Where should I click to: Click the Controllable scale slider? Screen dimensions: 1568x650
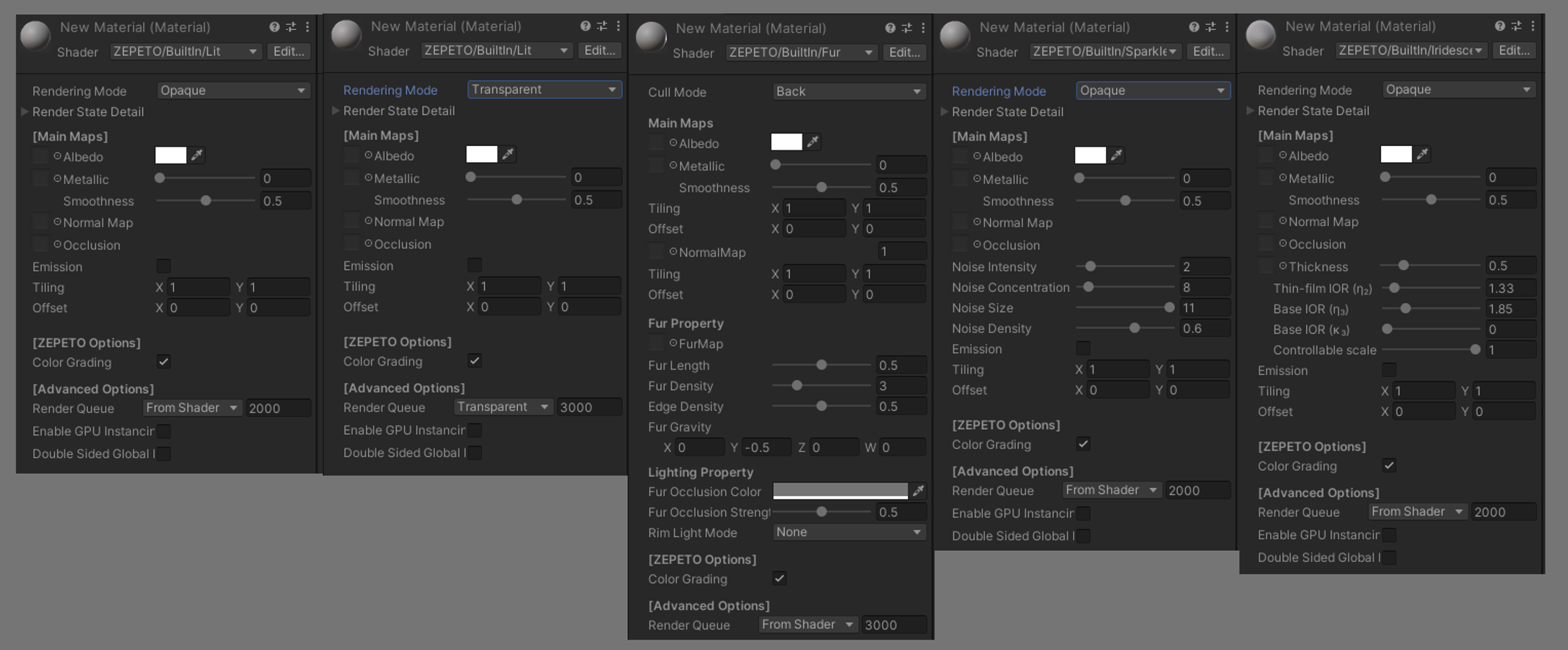click(1431, 349)
